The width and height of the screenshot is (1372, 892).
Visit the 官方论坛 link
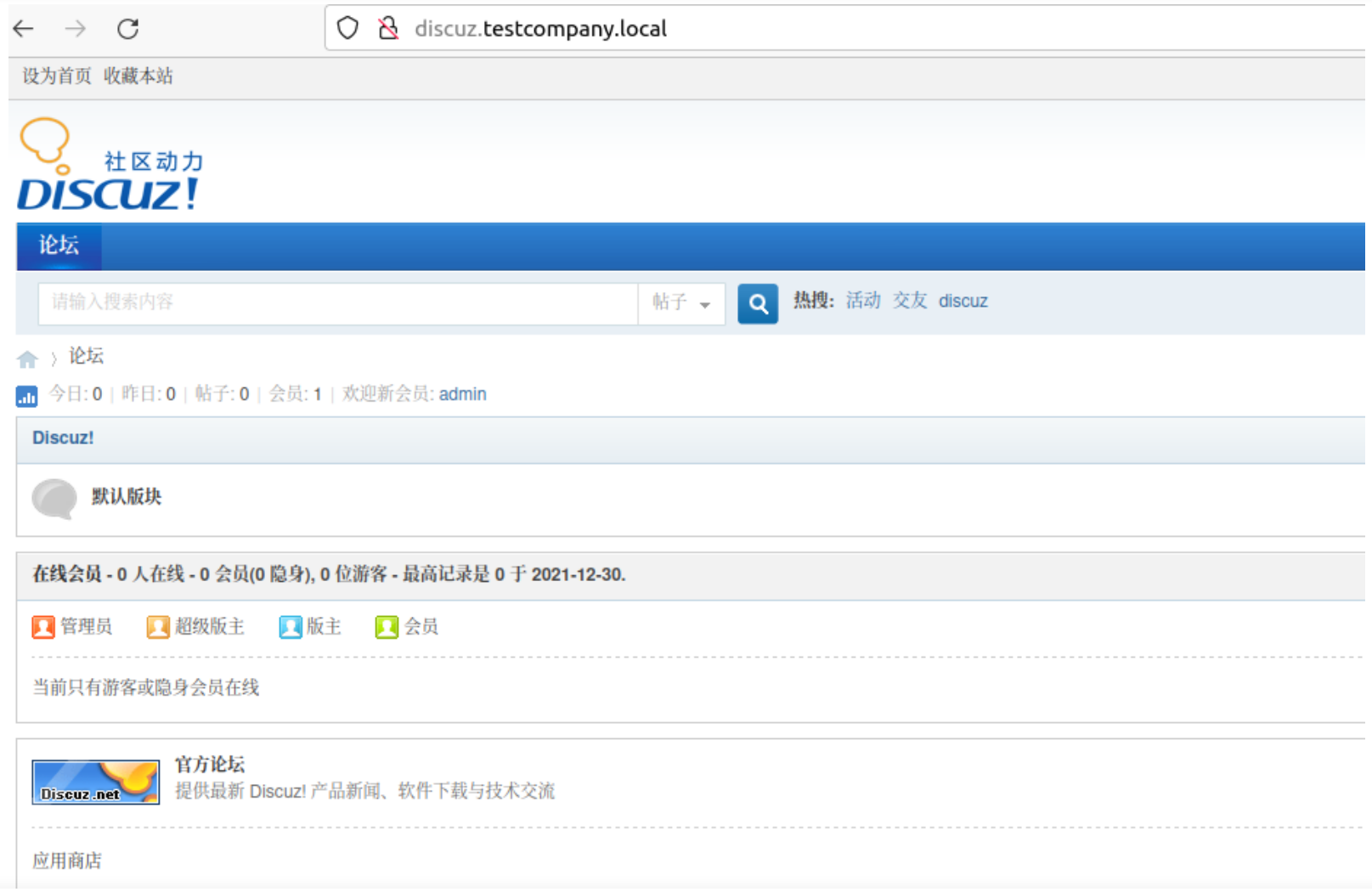[210, 765]
